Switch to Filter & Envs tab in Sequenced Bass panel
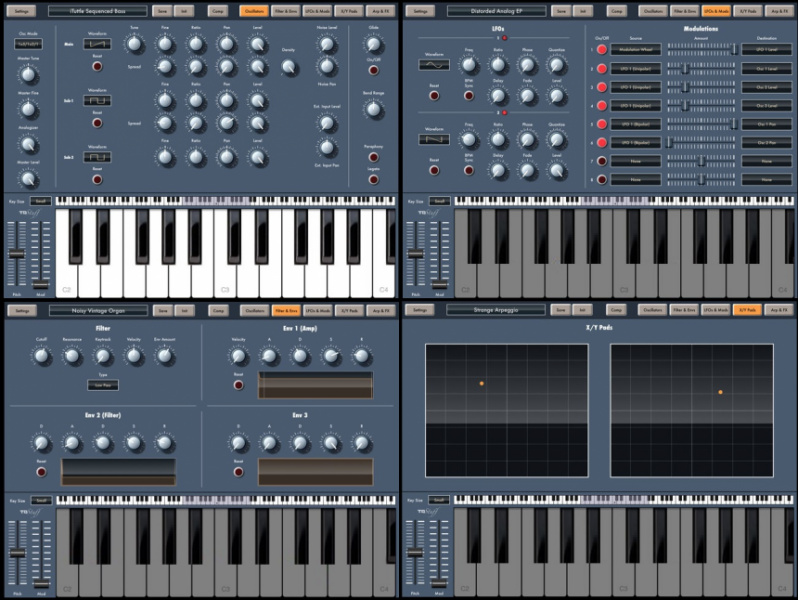 point(287,11)
